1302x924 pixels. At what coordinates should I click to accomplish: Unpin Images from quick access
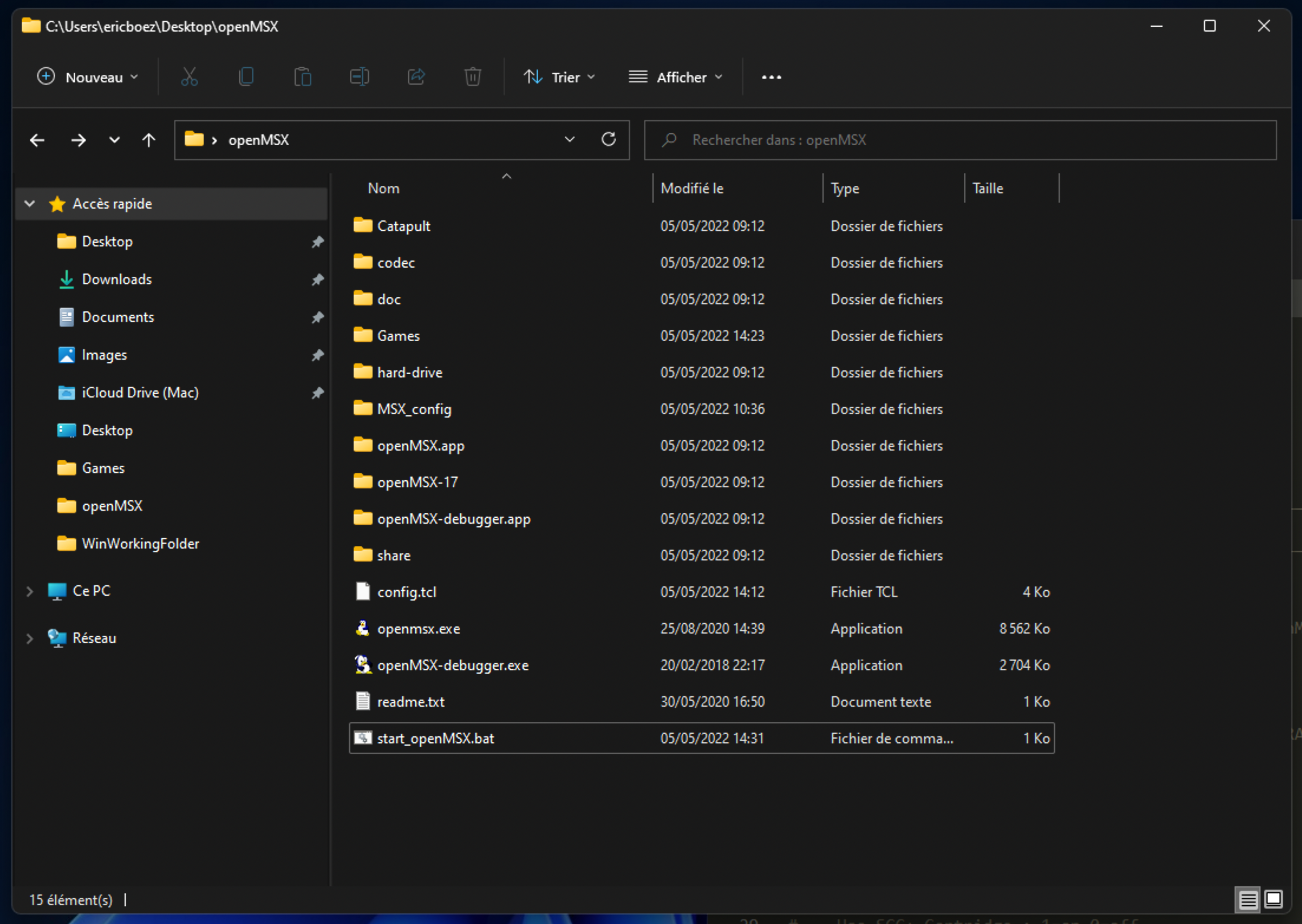click(318, 355)
